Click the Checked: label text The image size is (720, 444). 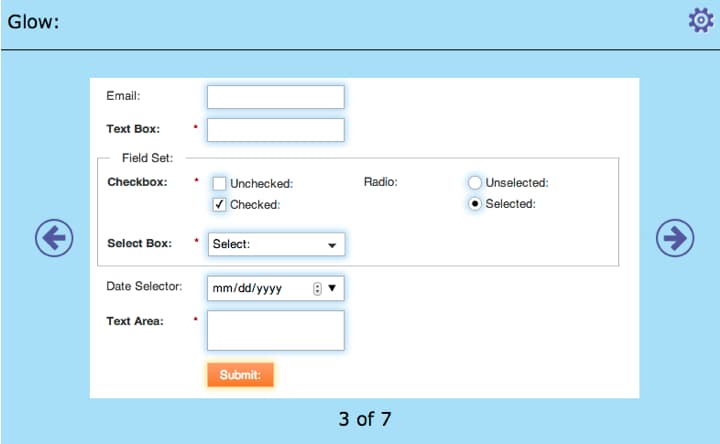(x=255, y=205)
